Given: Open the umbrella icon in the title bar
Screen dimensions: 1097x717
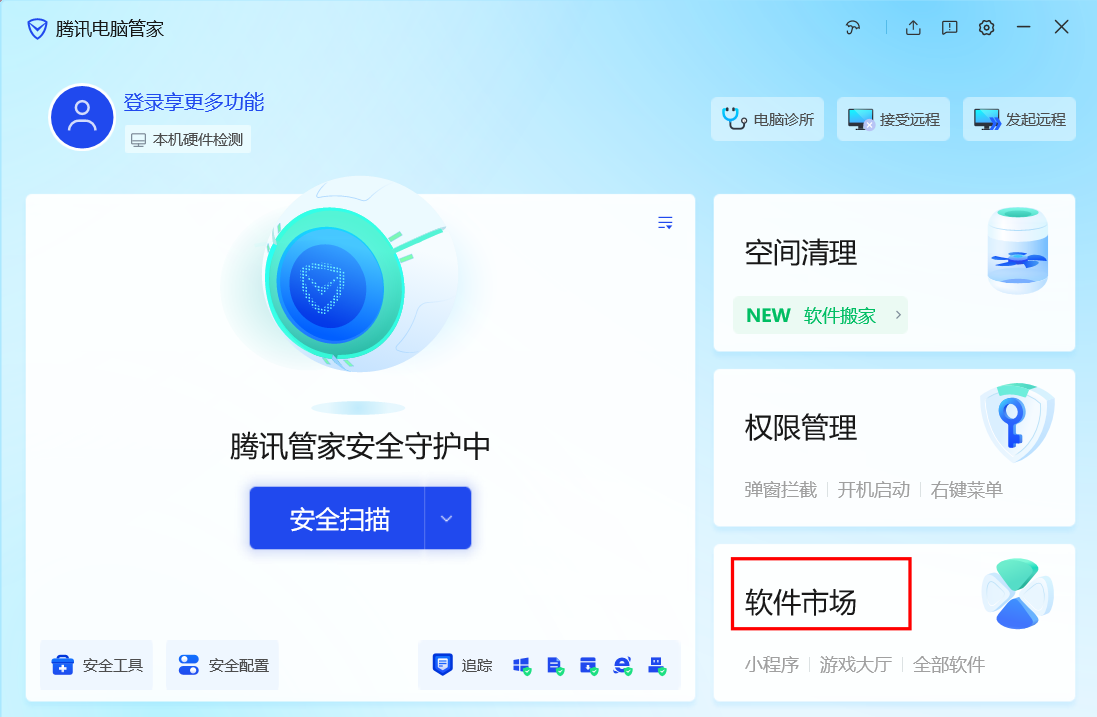Looking at the screenshot, I should [x=853, y=27].
